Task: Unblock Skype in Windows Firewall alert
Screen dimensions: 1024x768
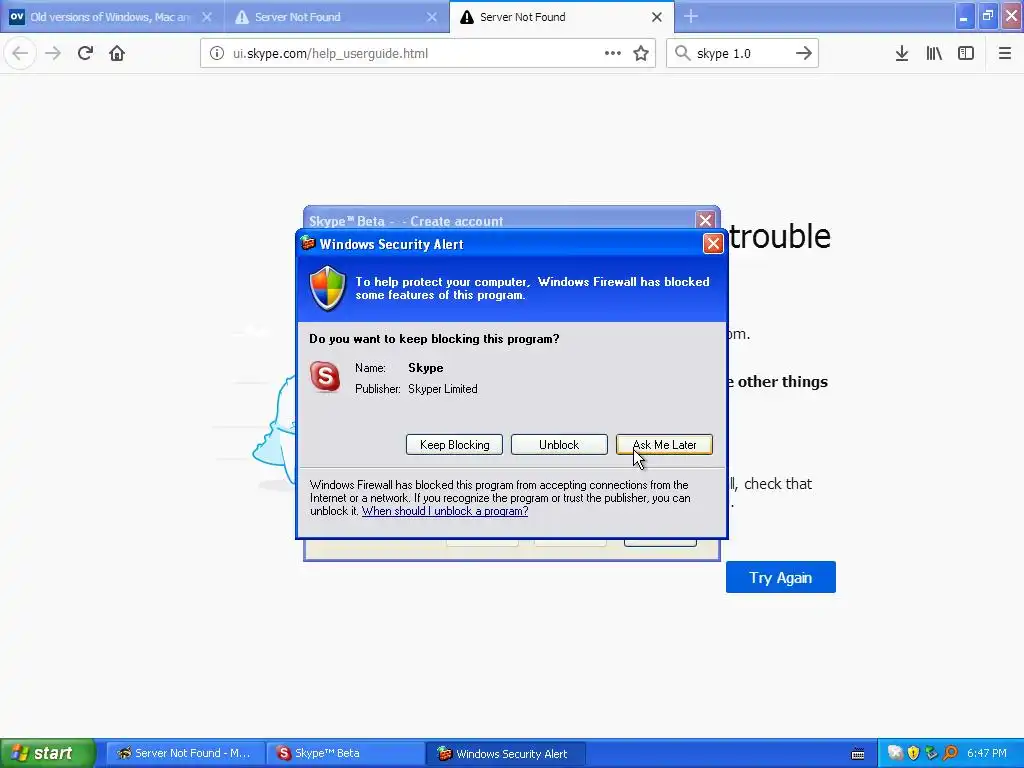Action: pos(559,445)
